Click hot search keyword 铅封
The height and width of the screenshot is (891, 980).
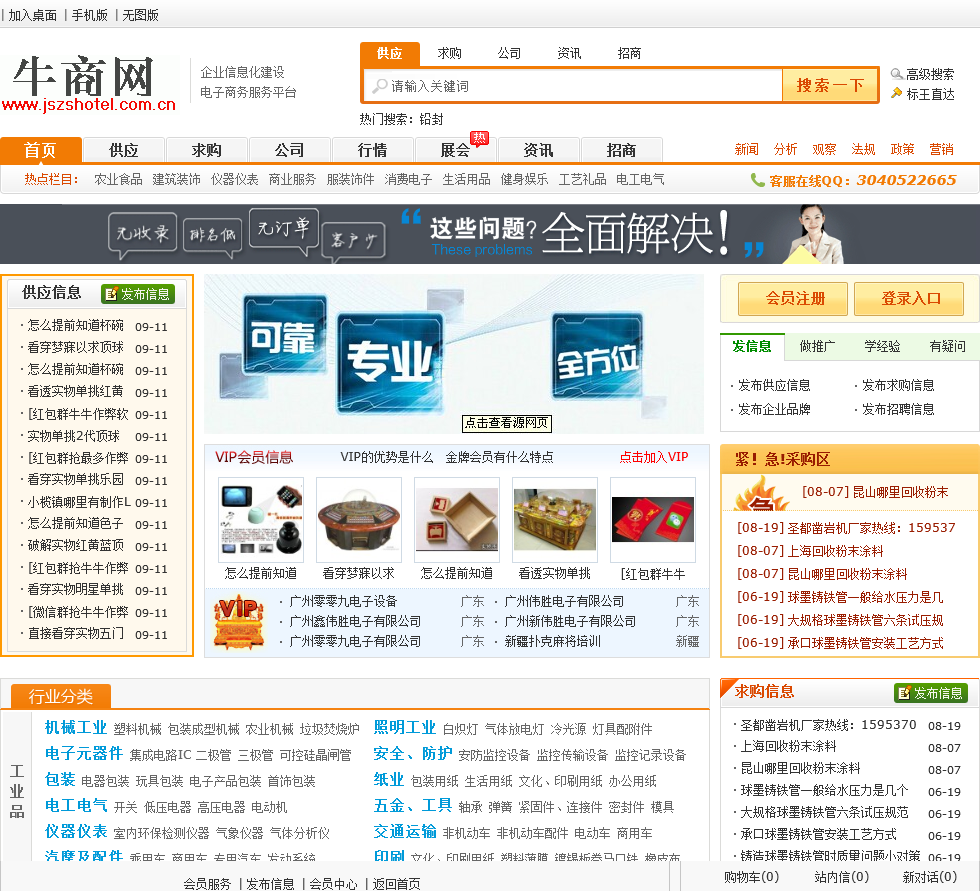[x=431, y=119]
